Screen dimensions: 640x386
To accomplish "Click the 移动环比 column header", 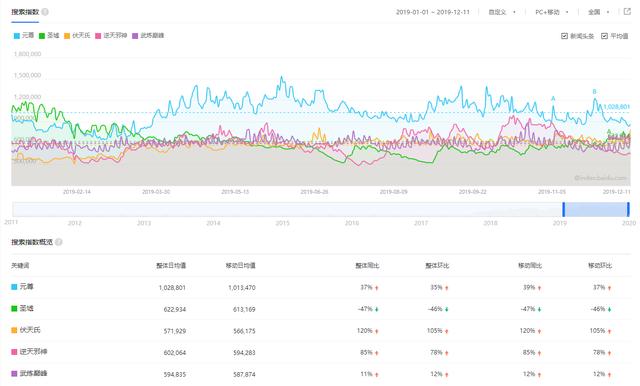I will point(600,266).
